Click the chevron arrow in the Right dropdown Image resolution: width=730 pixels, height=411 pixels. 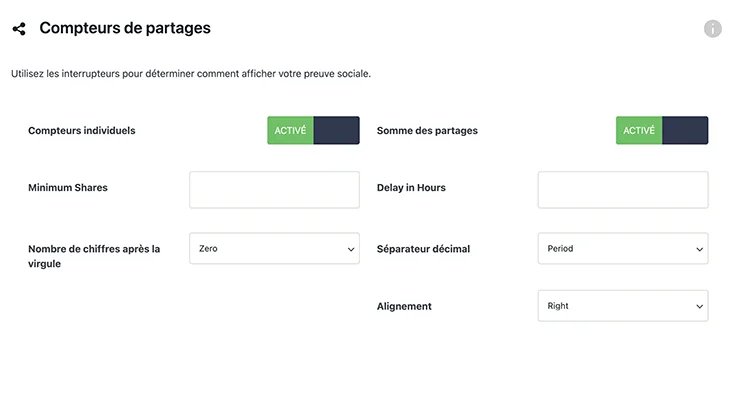(699, 306)
